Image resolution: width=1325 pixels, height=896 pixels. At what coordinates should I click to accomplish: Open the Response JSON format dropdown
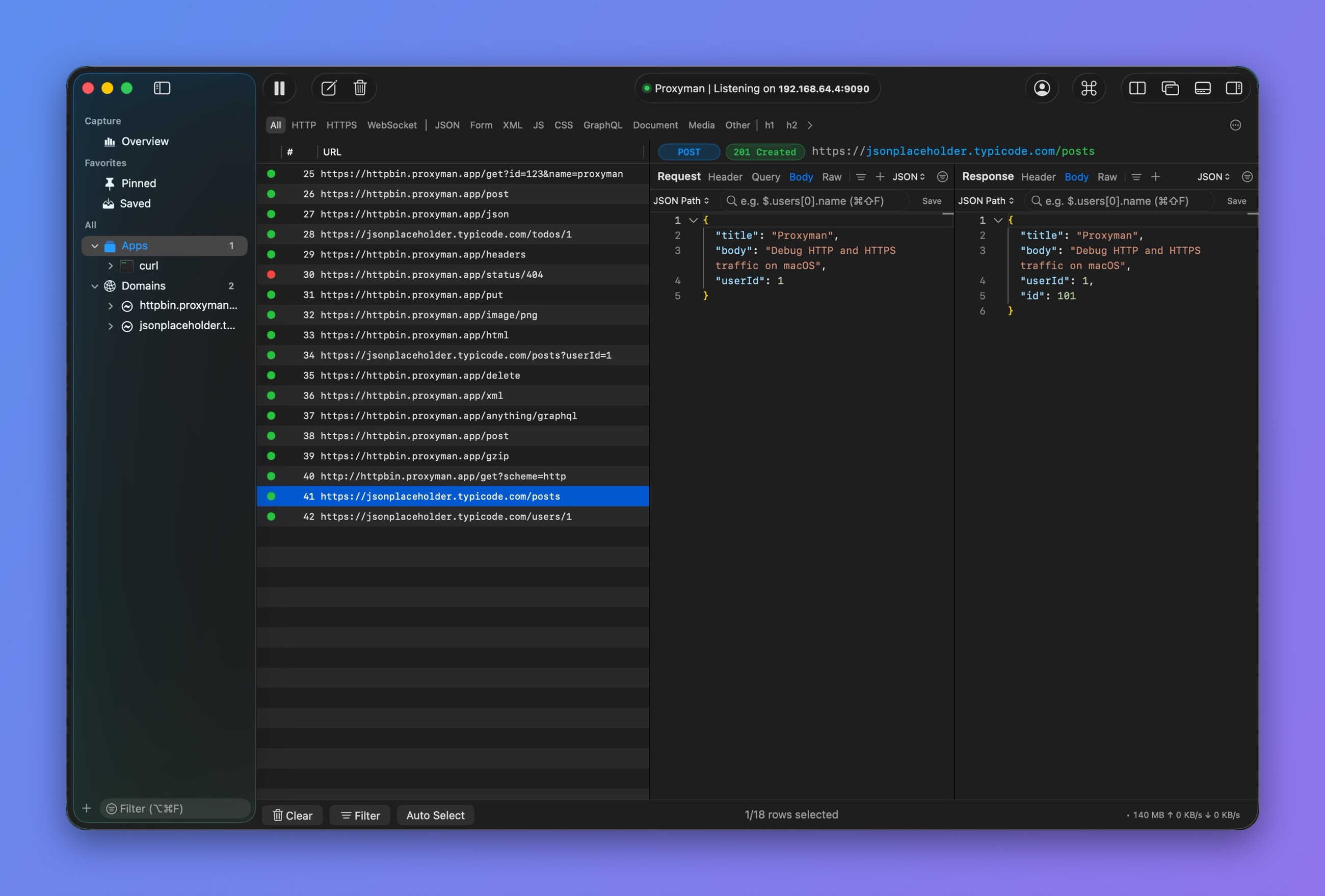1214,177
